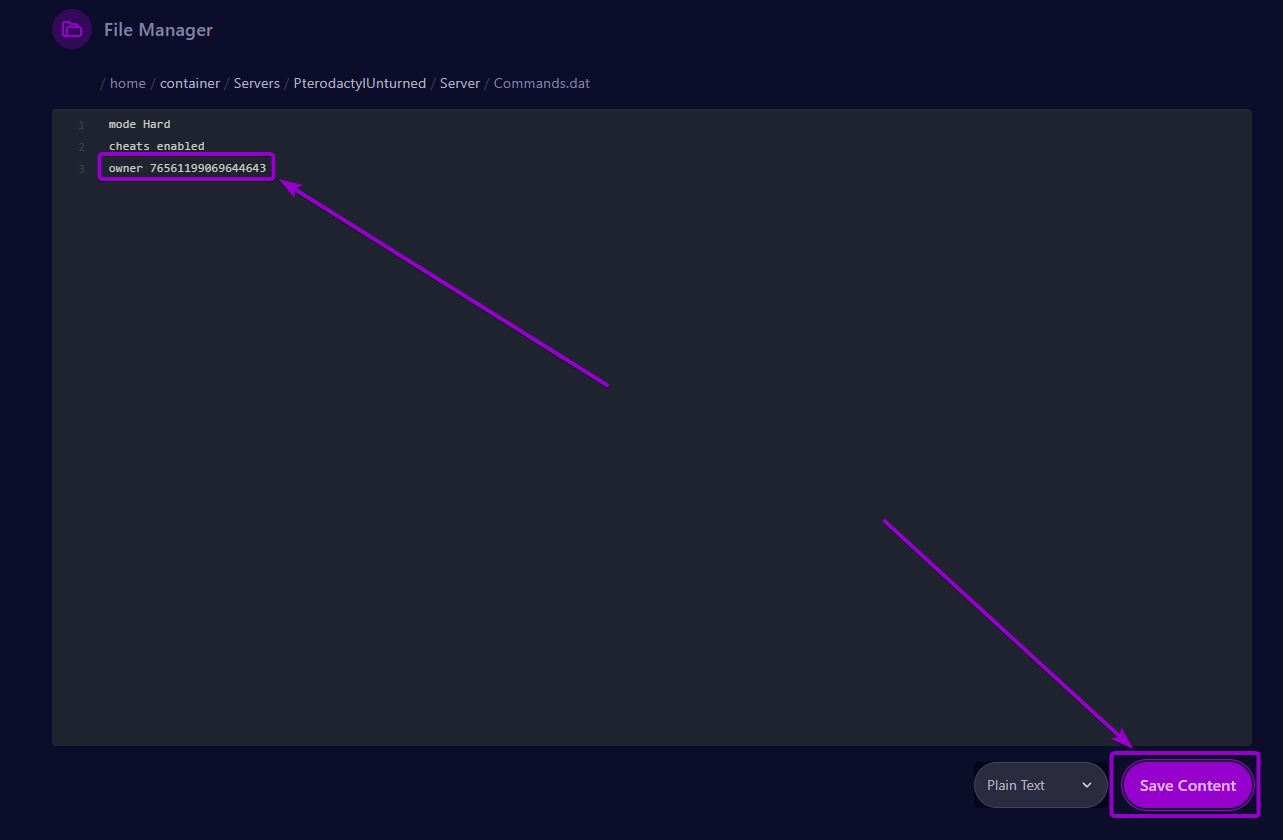This screenshot has height=840, width=1283.
Task: Select line number 2 in the gutter
Action: tap(81, 147)
